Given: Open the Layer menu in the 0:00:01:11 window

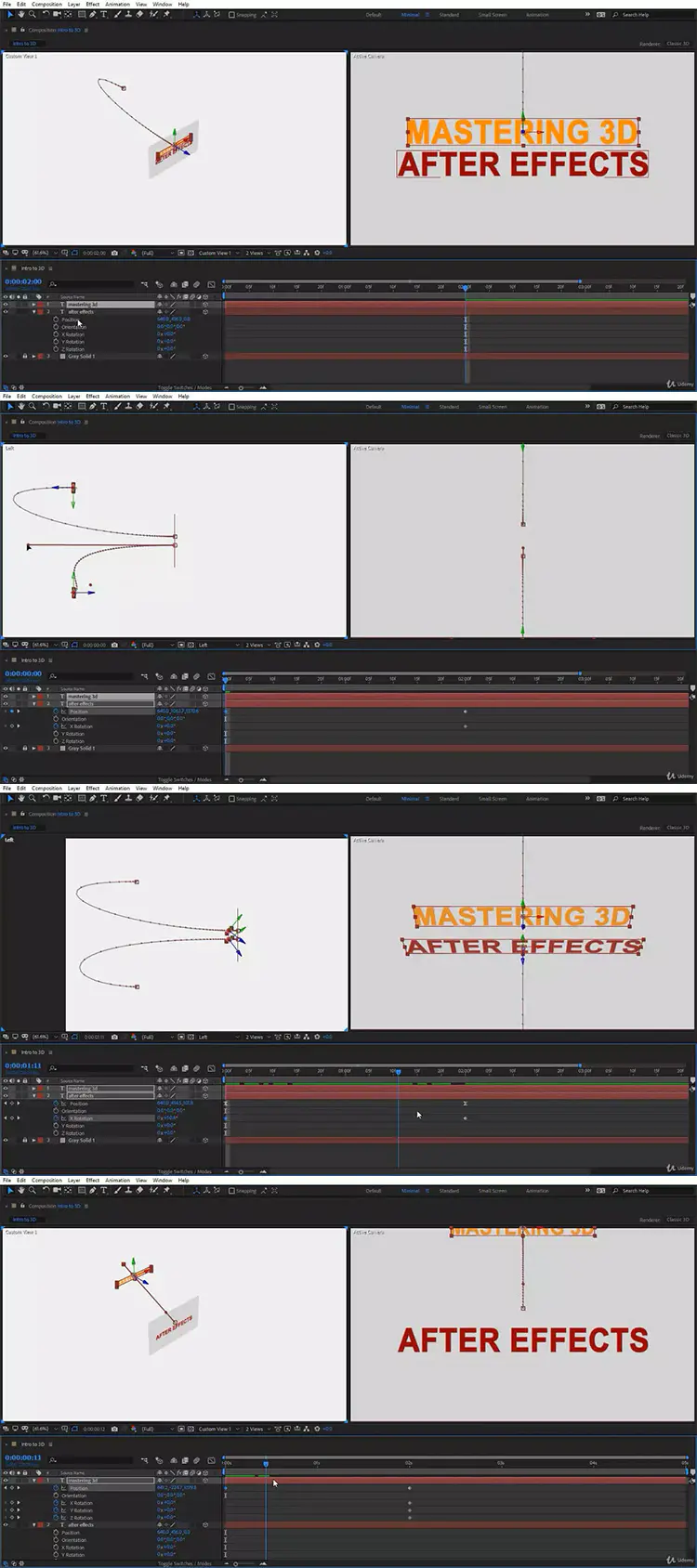Looking at the screenshot, I should (73, 788).
